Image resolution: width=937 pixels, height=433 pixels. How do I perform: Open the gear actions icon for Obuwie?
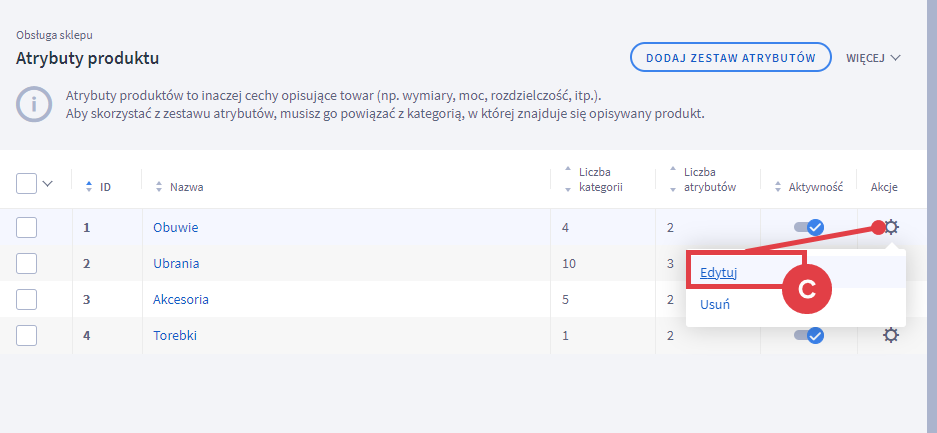[891, 227]
